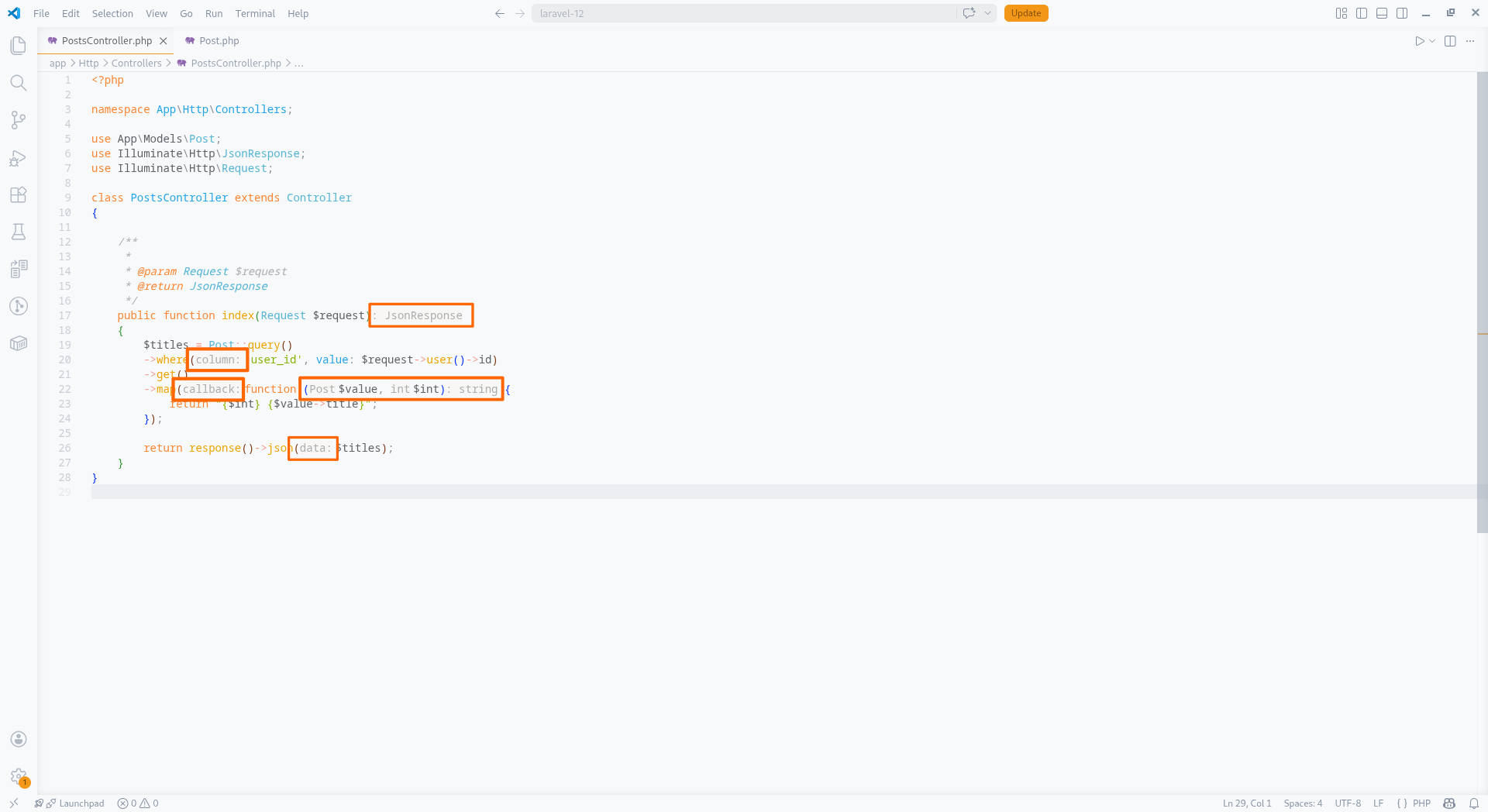Click the VS Code logo in title bar
The image size is (1488, 812).
[x=14, y=13]
